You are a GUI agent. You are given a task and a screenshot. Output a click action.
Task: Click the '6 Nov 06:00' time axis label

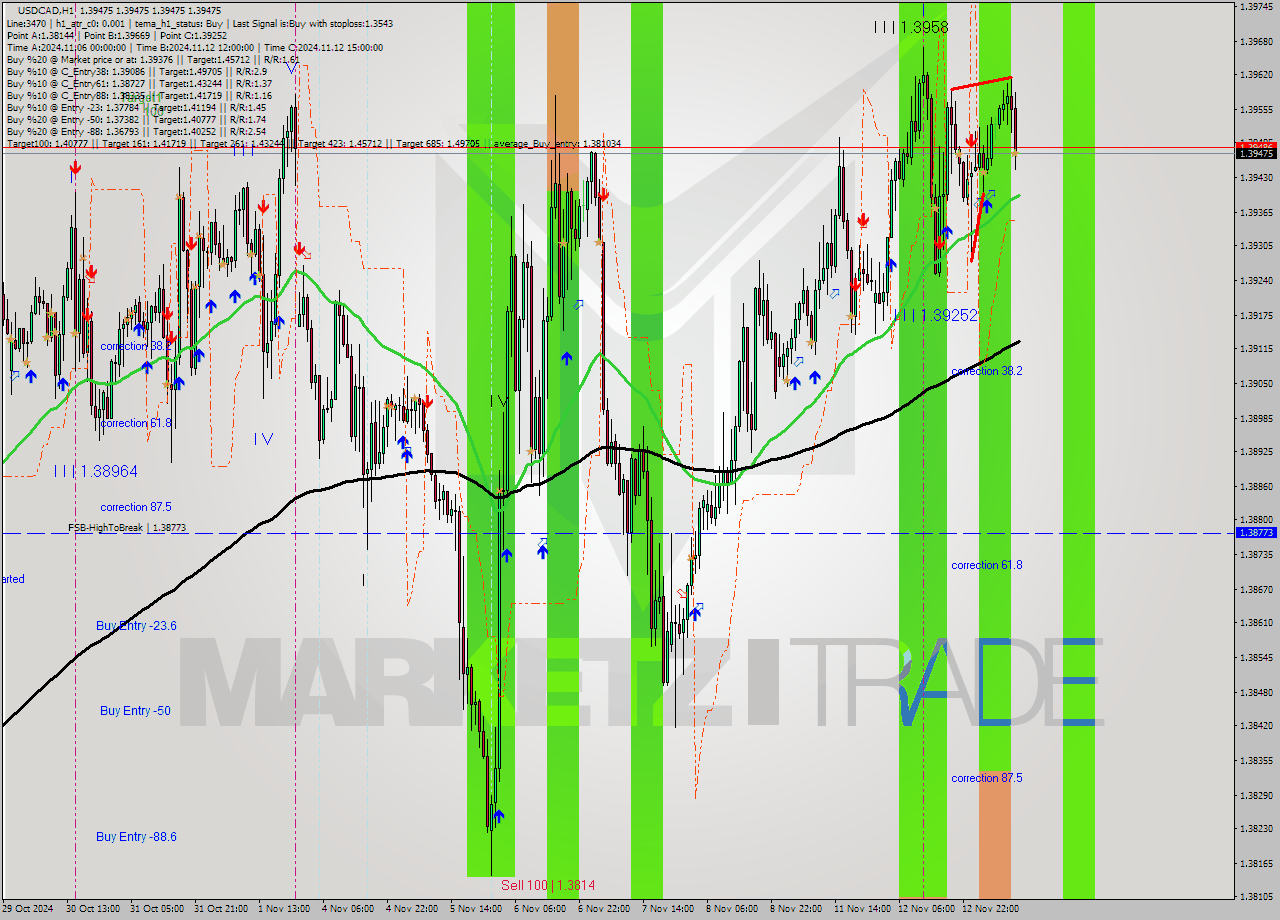pos(540,908)
